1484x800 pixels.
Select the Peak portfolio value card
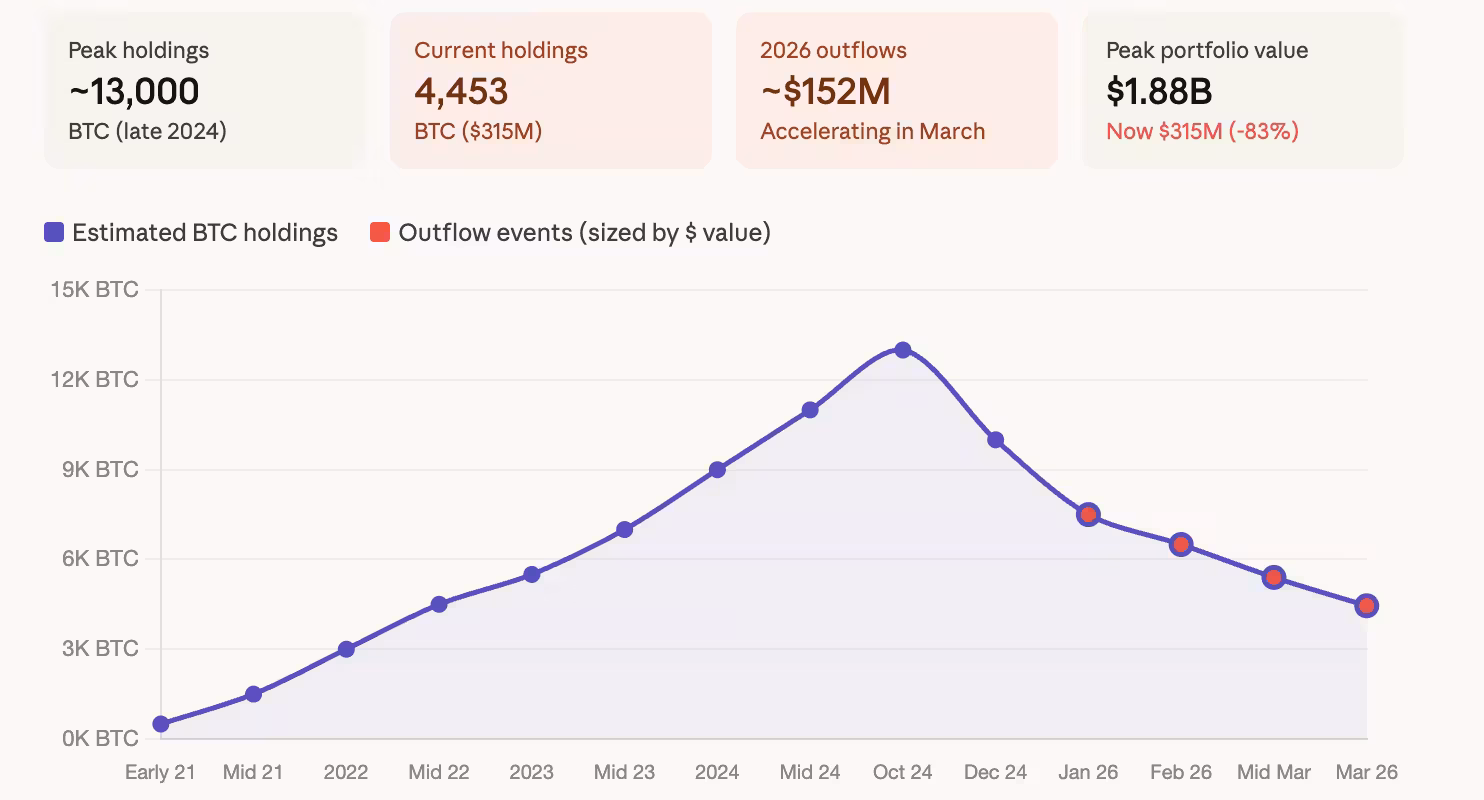pos(1242,90)
